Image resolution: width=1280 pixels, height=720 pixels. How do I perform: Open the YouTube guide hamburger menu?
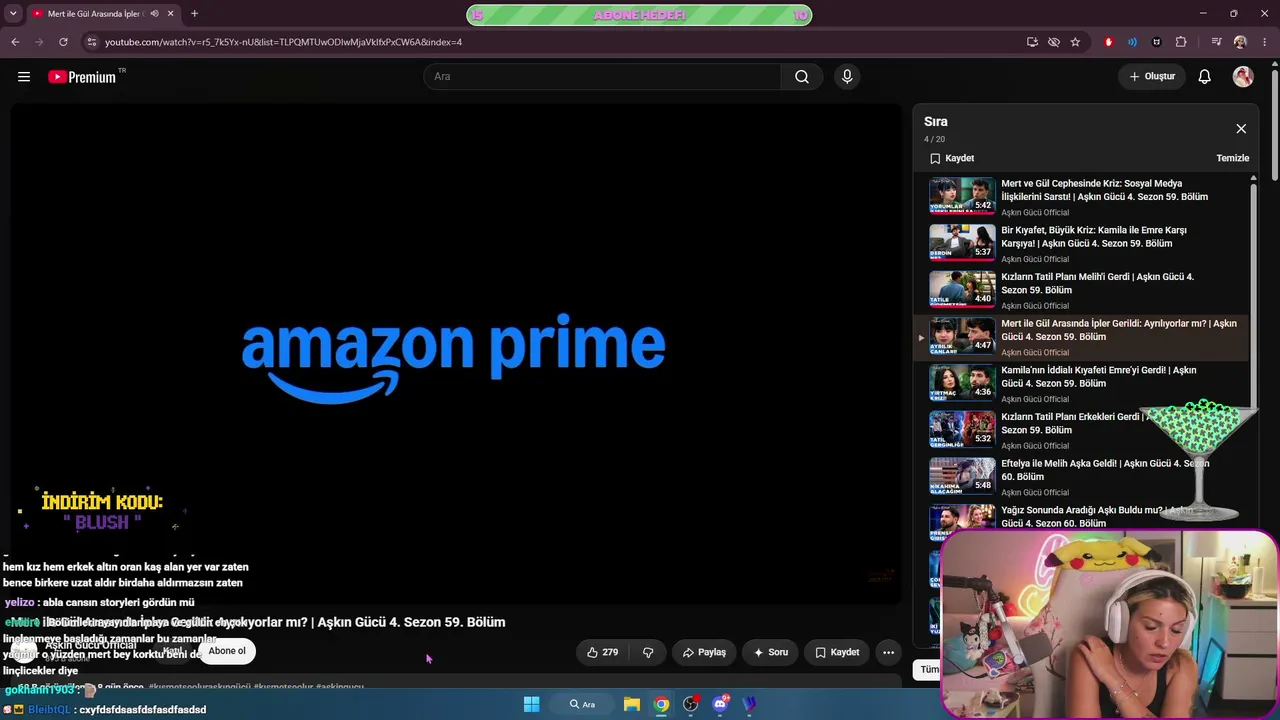24,77
